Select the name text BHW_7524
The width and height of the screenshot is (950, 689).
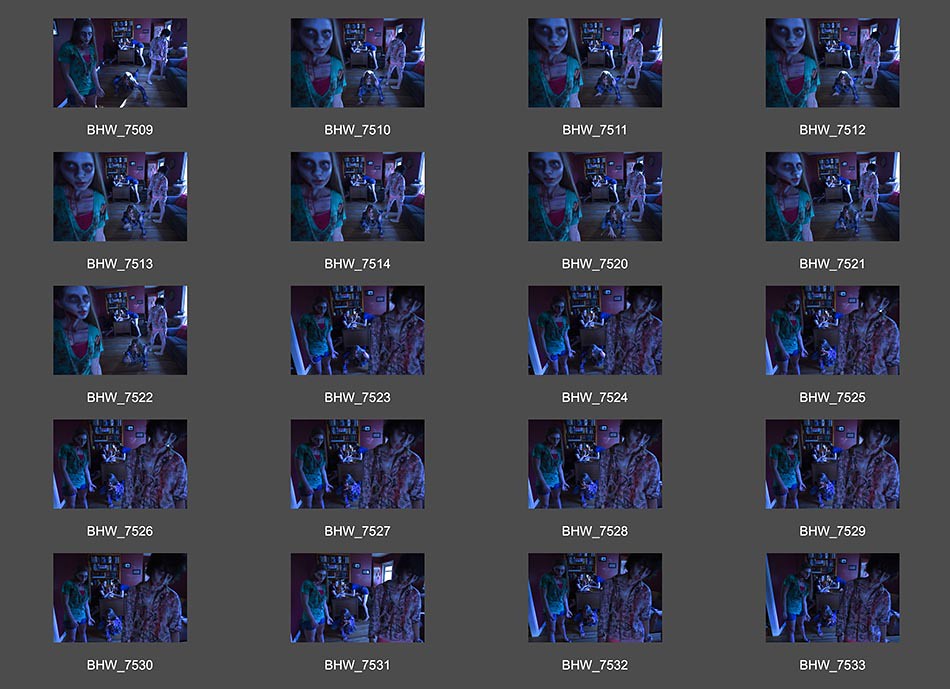pyautogui.click(x=595, y=398)
